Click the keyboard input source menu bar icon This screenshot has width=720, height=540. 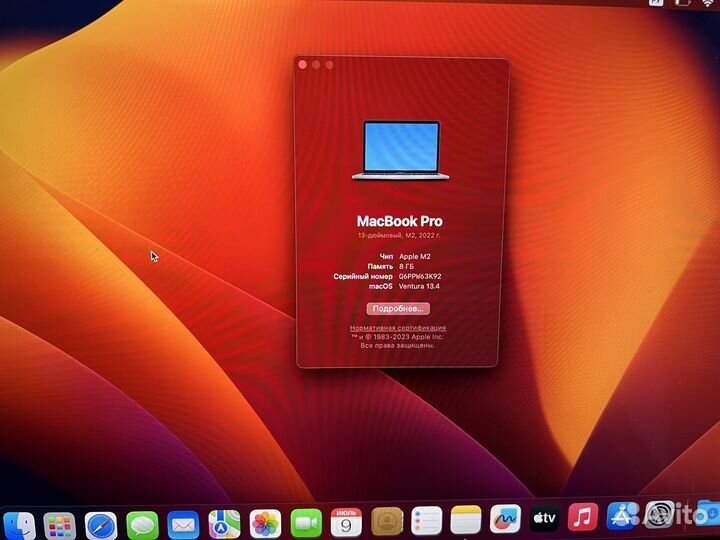tap(656, 2)
